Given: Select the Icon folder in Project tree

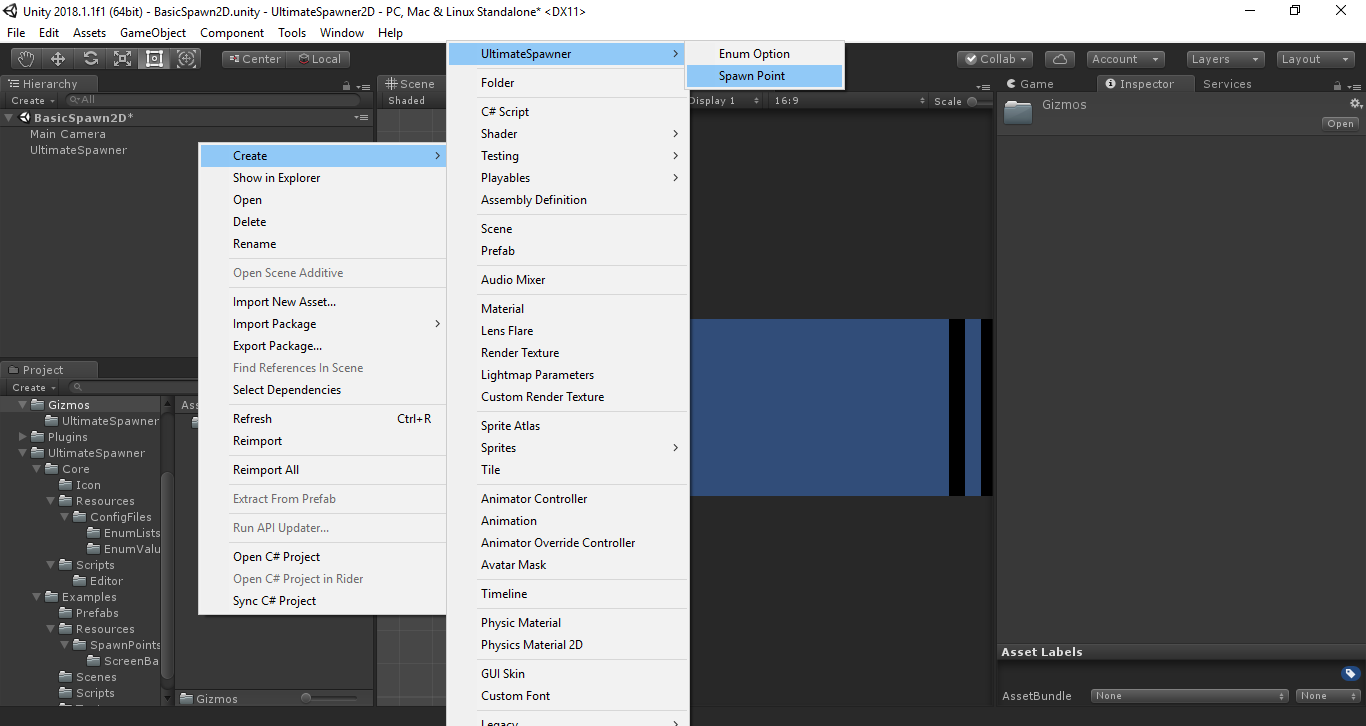Looking at the screenshot, I should (x=81, y=485).
